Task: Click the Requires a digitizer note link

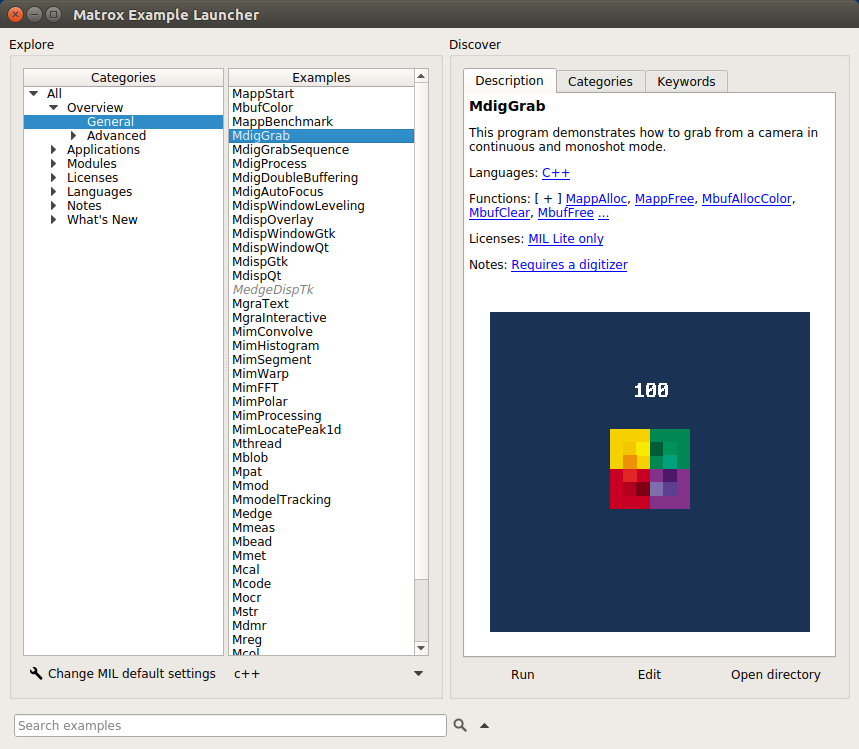Action: pos(569,264)
